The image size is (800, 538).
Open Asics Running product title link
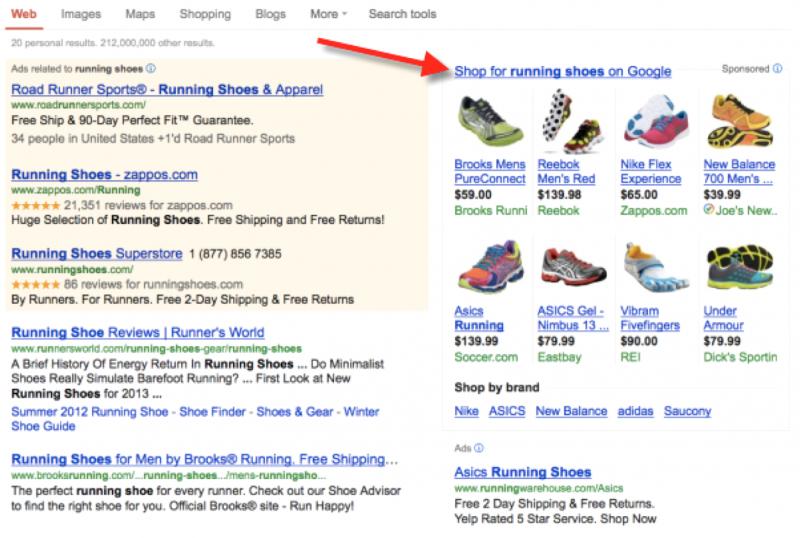479,318
